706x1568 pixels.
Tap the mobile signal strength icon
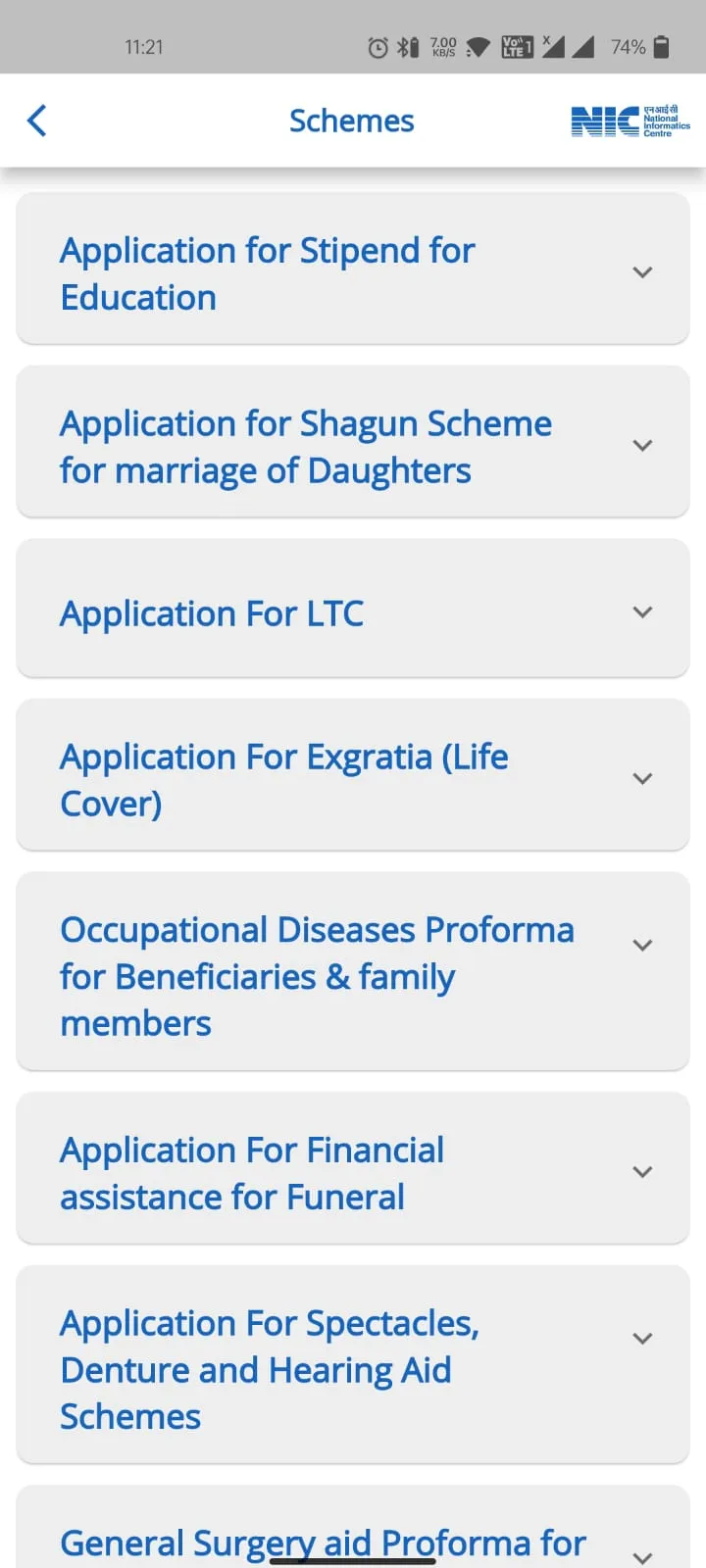point(583,47)
